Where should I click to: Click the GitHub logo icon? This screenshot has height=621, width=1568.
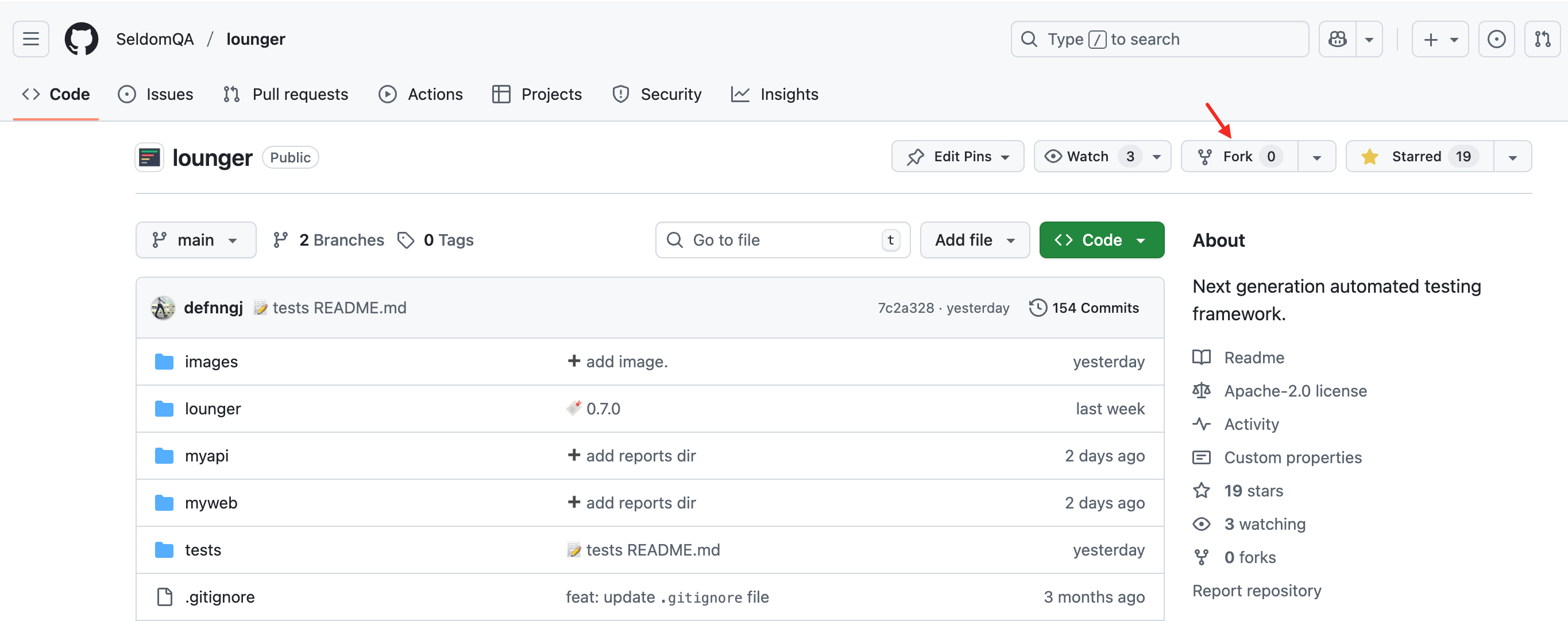[x=82, y=40]
